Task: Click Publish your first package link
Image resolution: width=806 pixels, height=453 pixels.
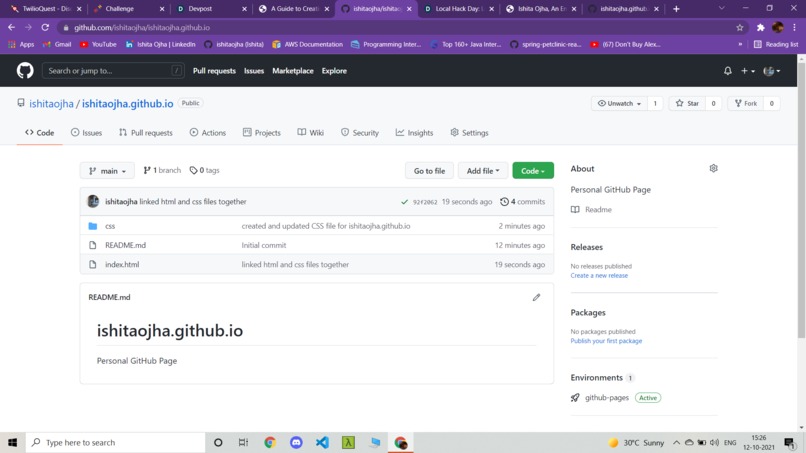Action: click(x=606, y=341)
